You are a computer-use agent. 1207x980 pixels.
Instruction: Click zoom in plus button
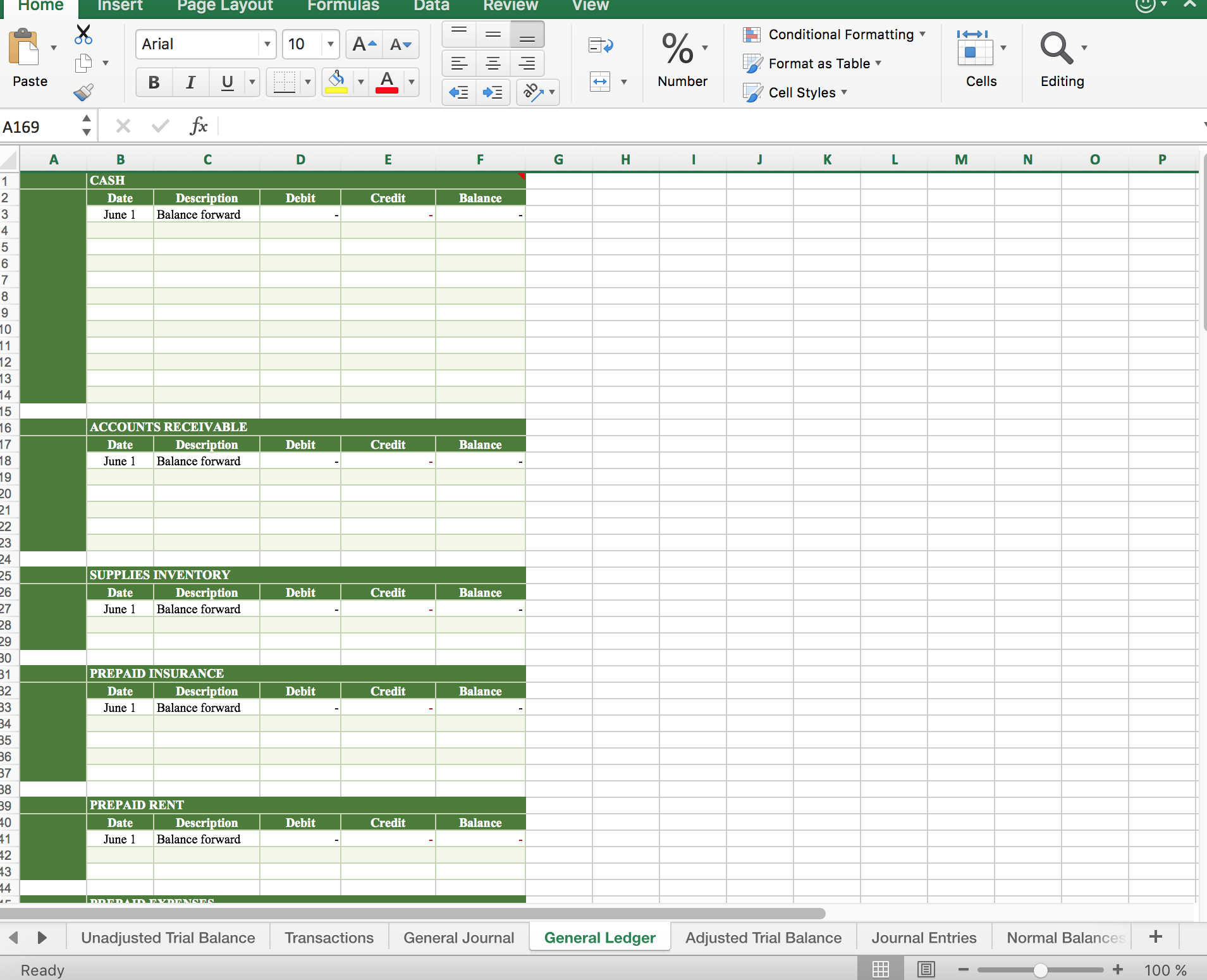pyautogui.click(x=1118, y=969)
